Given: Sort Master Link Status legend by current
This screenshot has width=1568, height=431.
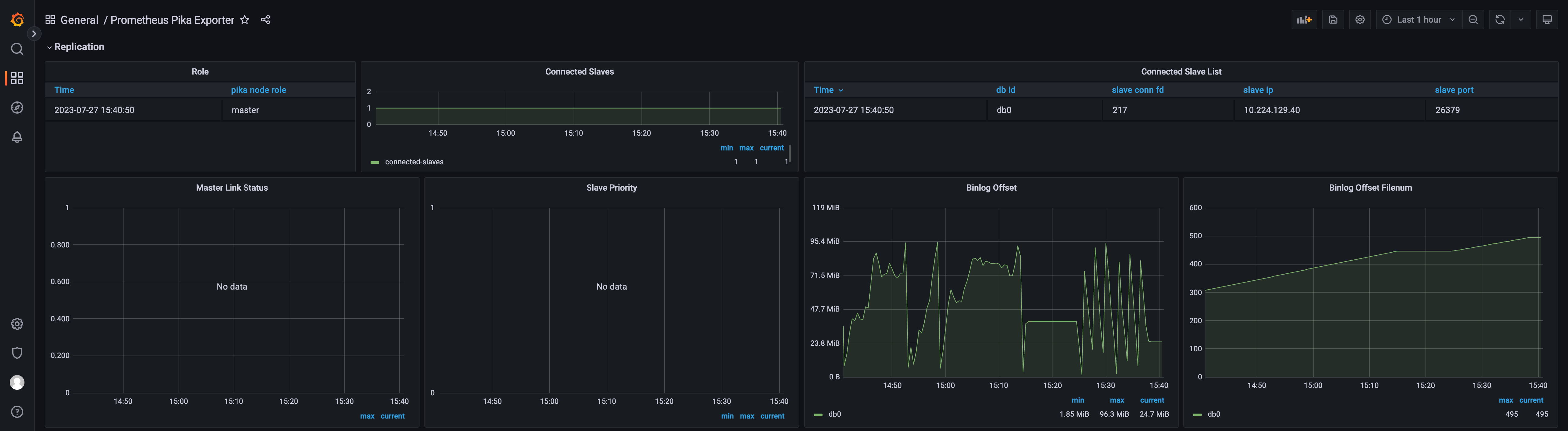Looking at the screenshot, I should [x=393, y=416].
